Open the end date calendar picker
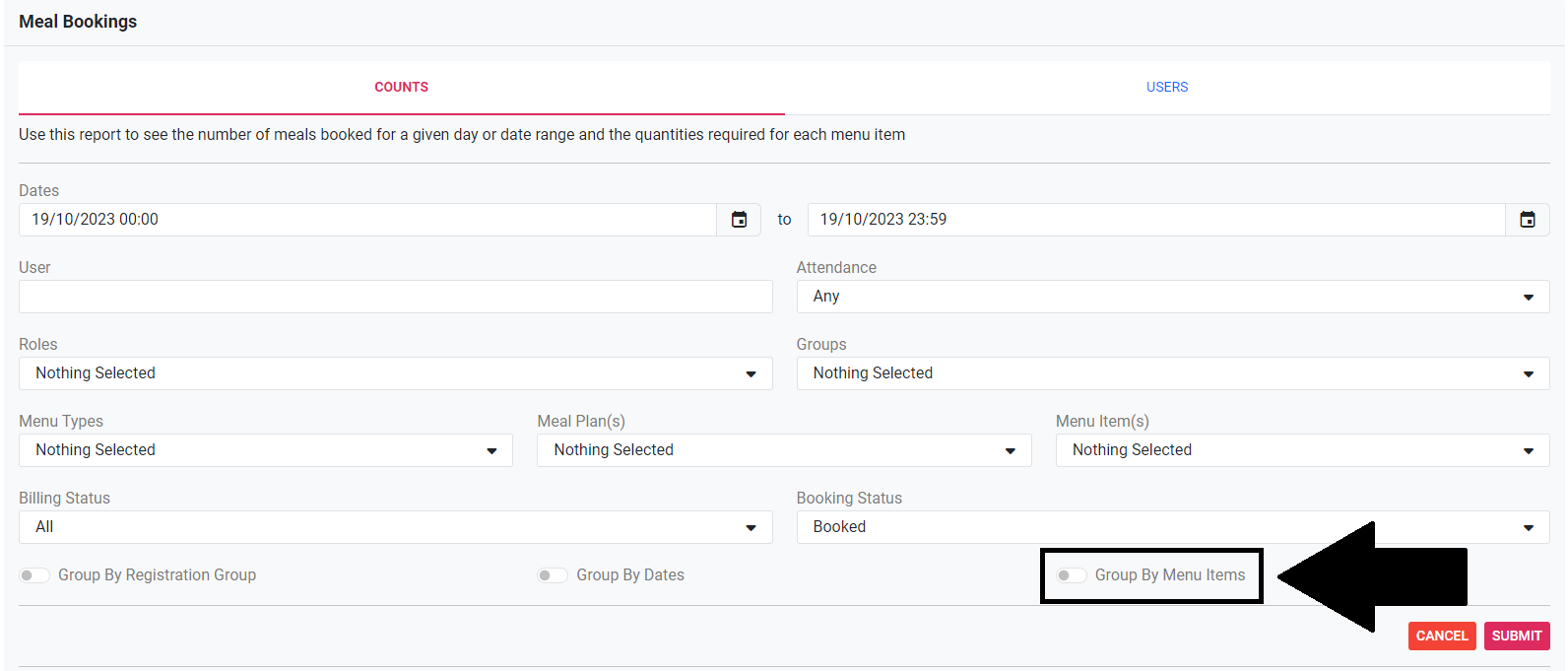Image resolution: width=1568 pixels, height=671 pixels. [x=1527, y=220]
